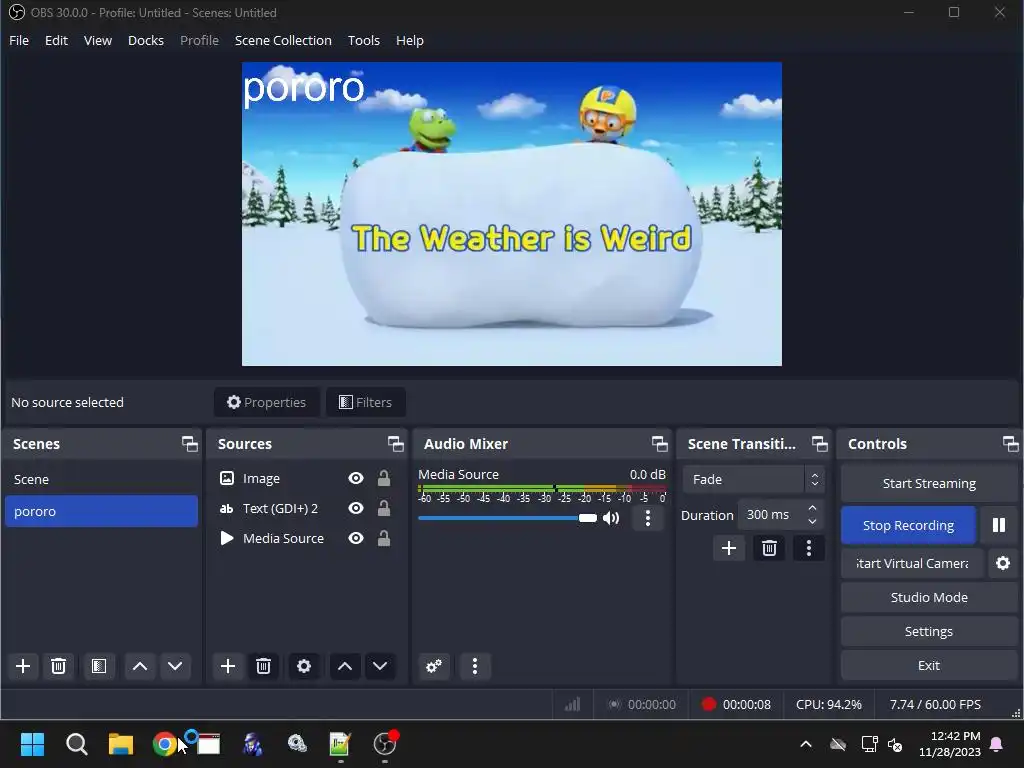1024x768 pixels.
Task: Open source properties gear in Sources panel
Action: pos(304,666)
